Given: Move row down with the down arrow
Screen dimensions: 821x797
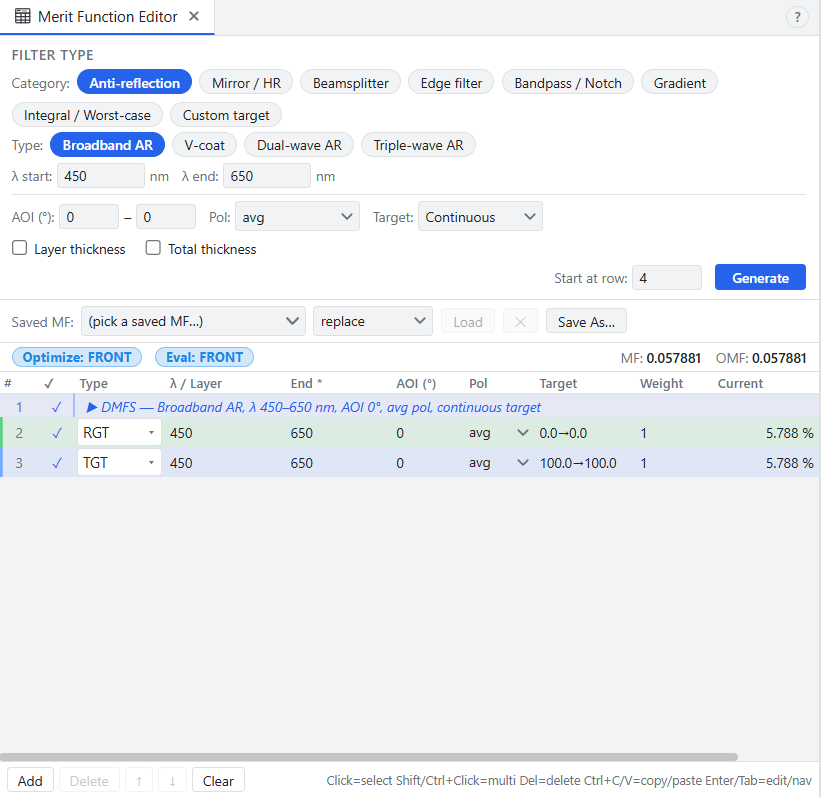Looking at the screenshot, I should [172, 781].
